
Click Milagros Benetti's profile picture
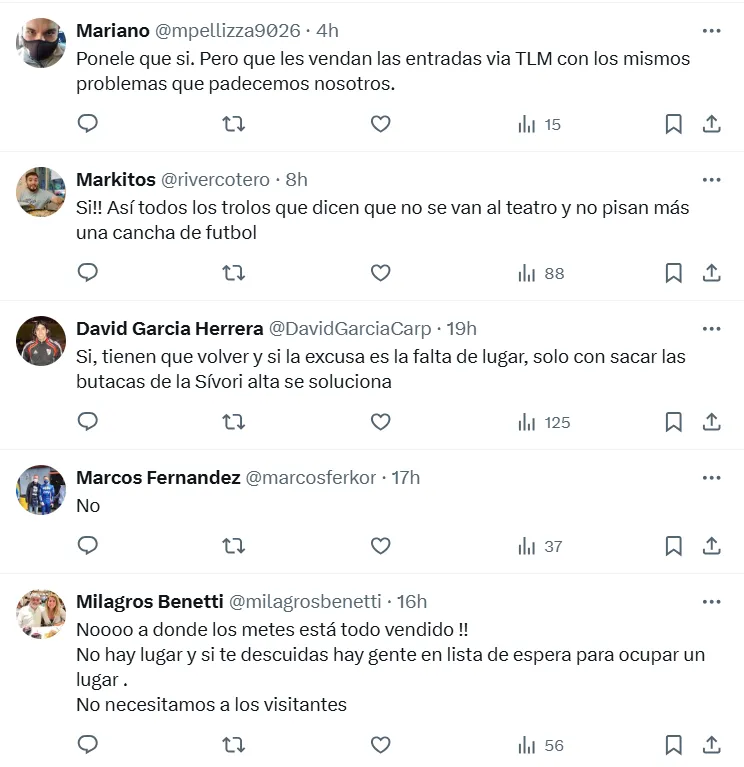pos(41,614)
